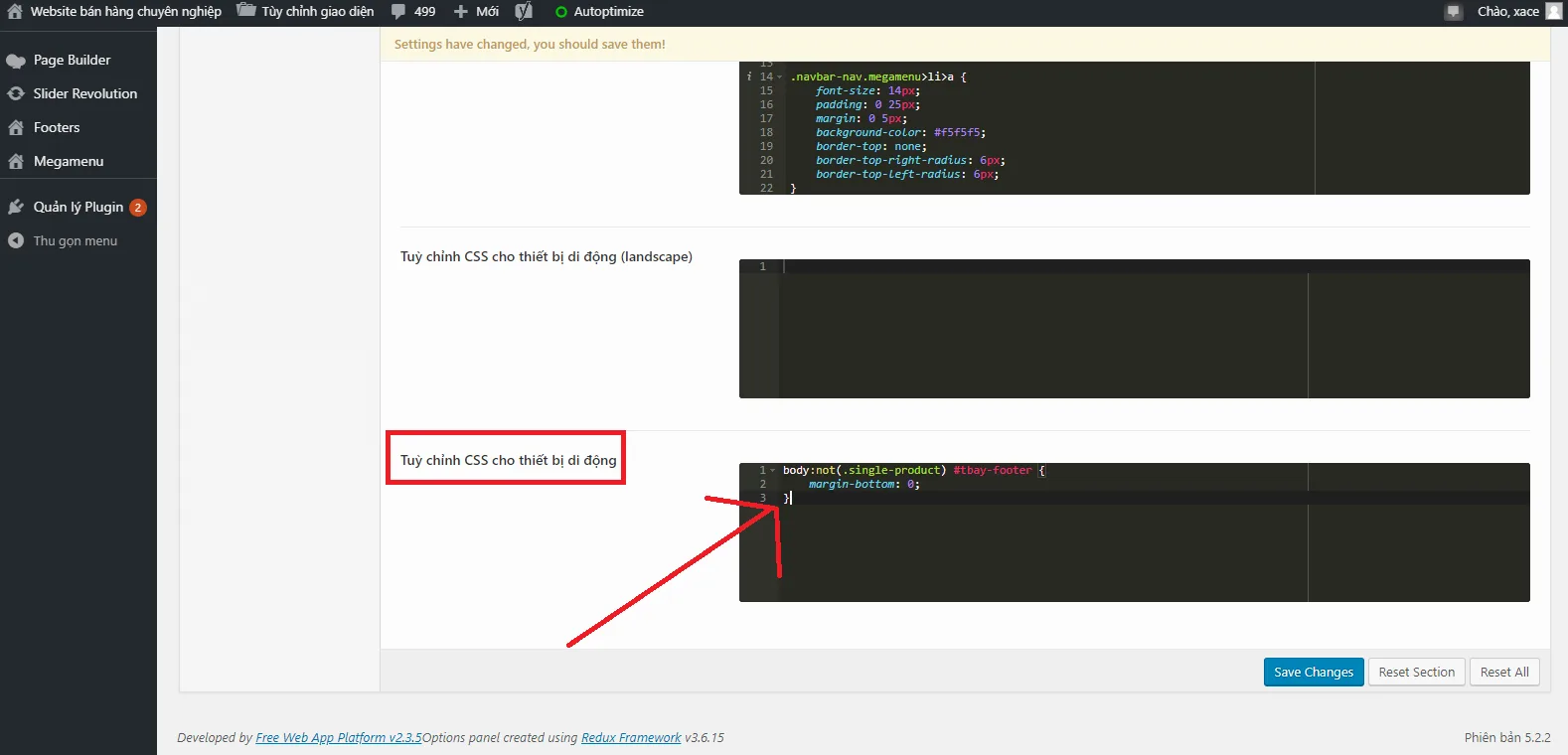Open the Tùy chỉnh giao diện menu item
The width and height of the screenshot is (1568, 755).
click(x=318, y=12)
